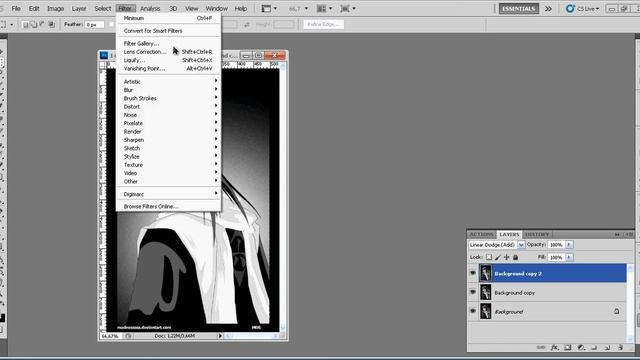Choose the Minimum filter entry

[x=169, y=18]
